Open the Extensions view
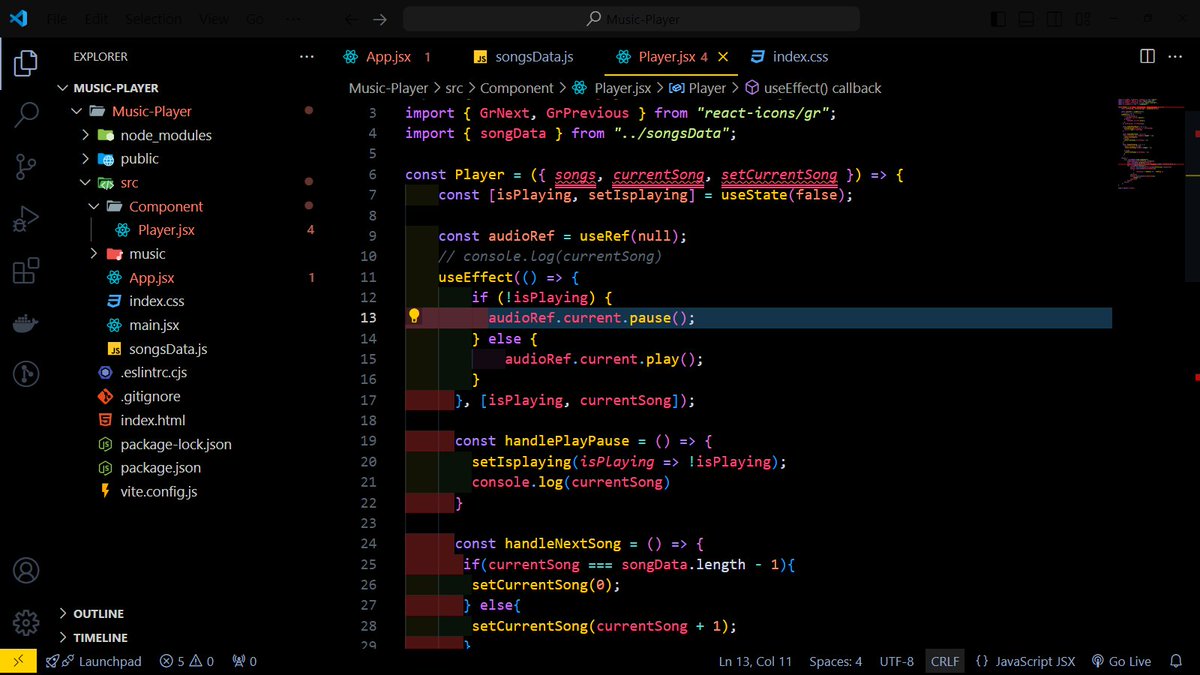The width and height of the screenshot is (1200, 675). pyautogui.click(x=26, y=271)
